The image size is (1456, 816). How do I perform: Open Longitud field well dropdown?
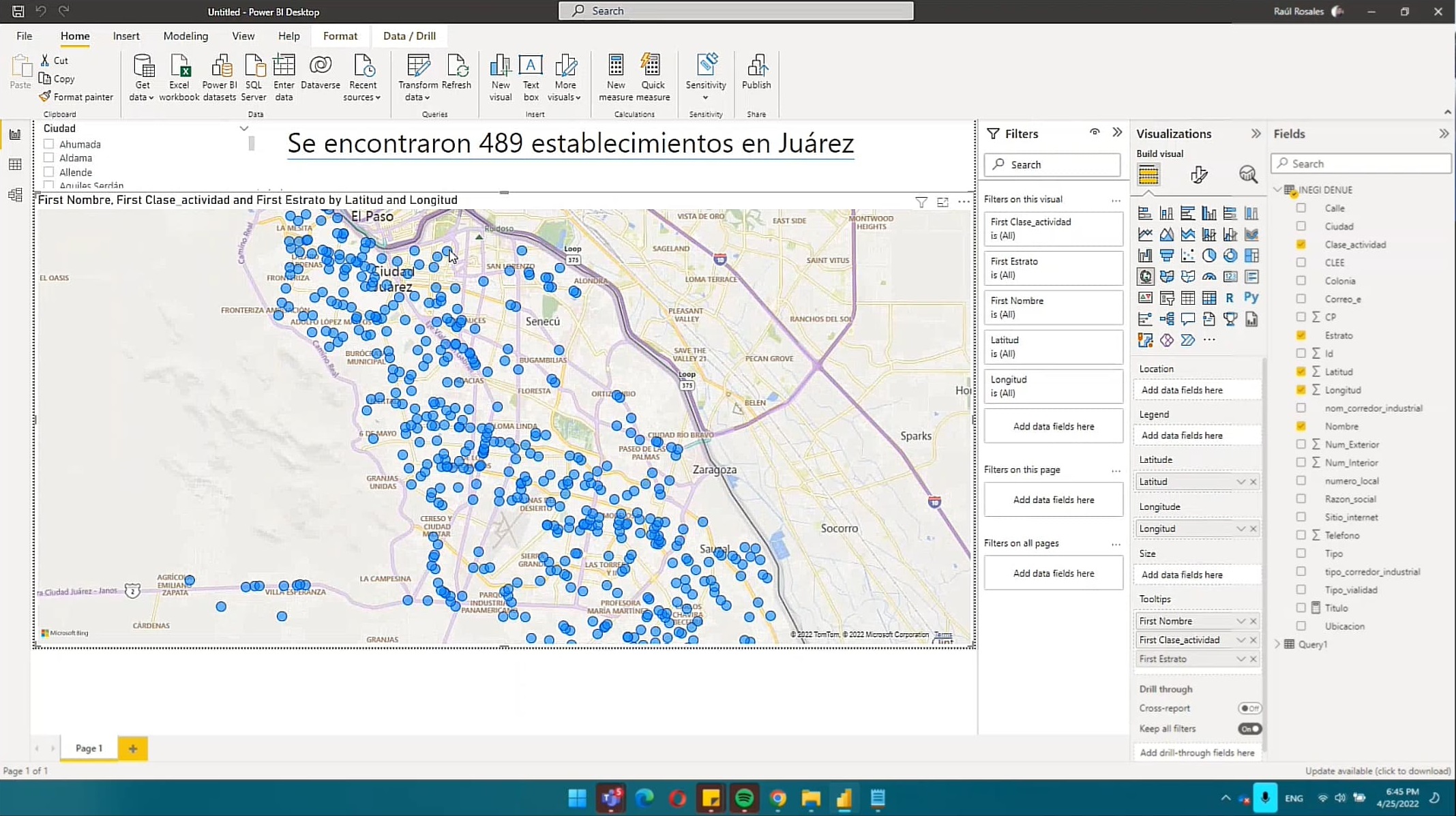(x=1240, y=529)
